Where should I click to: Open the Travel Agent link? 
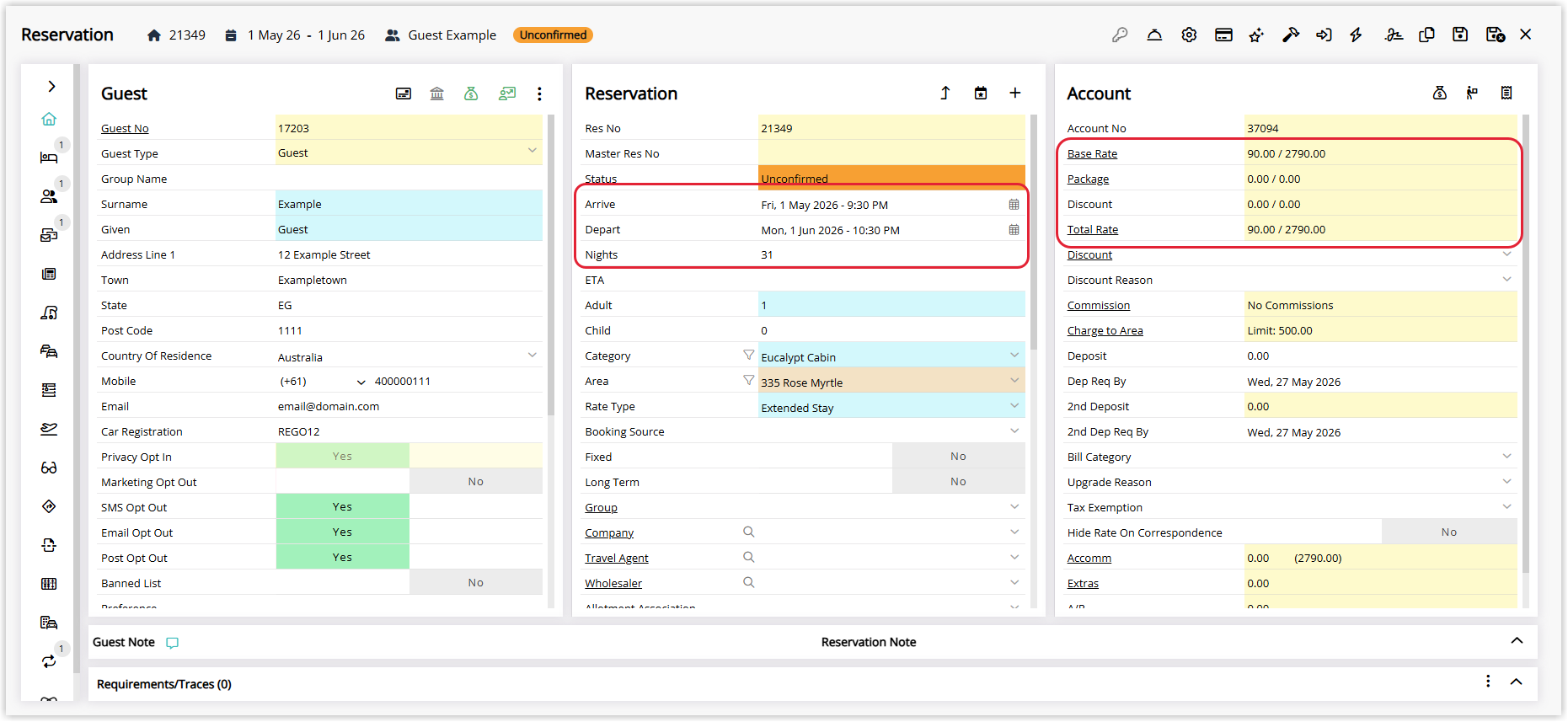617,558
